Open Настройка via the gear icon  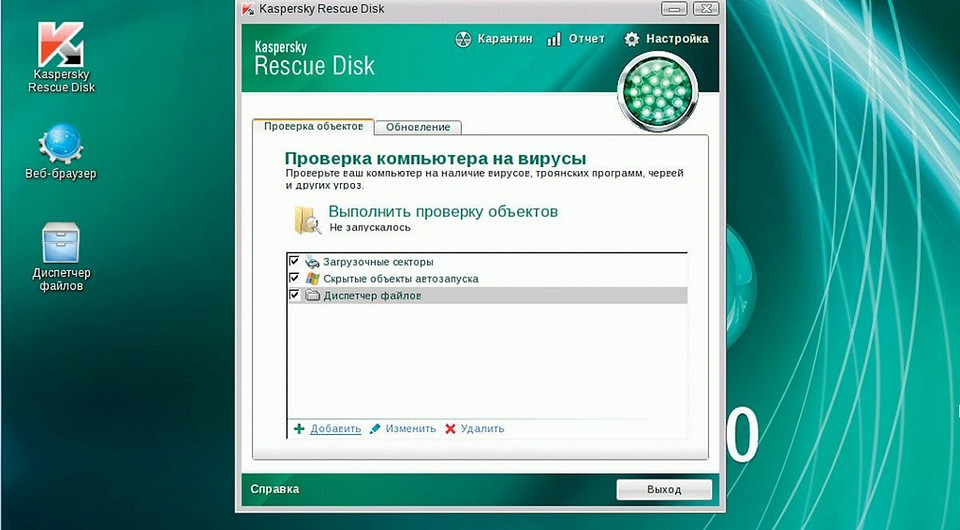pos(632,39)
